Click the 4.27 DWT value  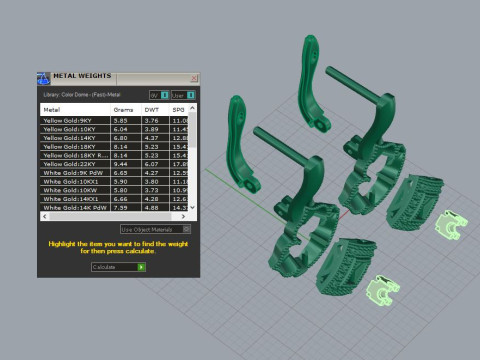[151, 173]
